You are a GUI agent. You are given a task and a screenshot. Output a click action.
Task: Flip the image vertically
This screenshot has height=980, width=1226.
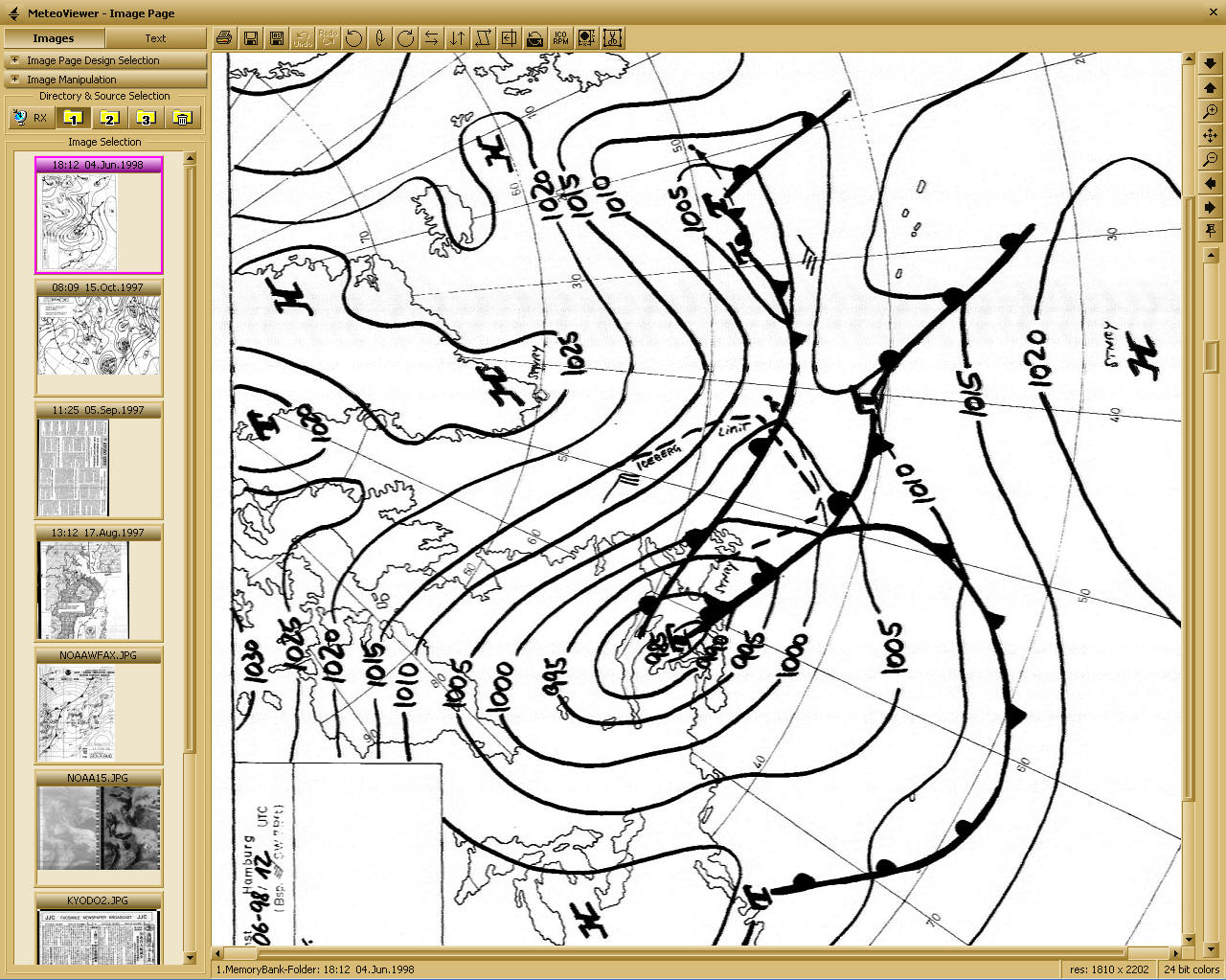click(x=458, y=38)
